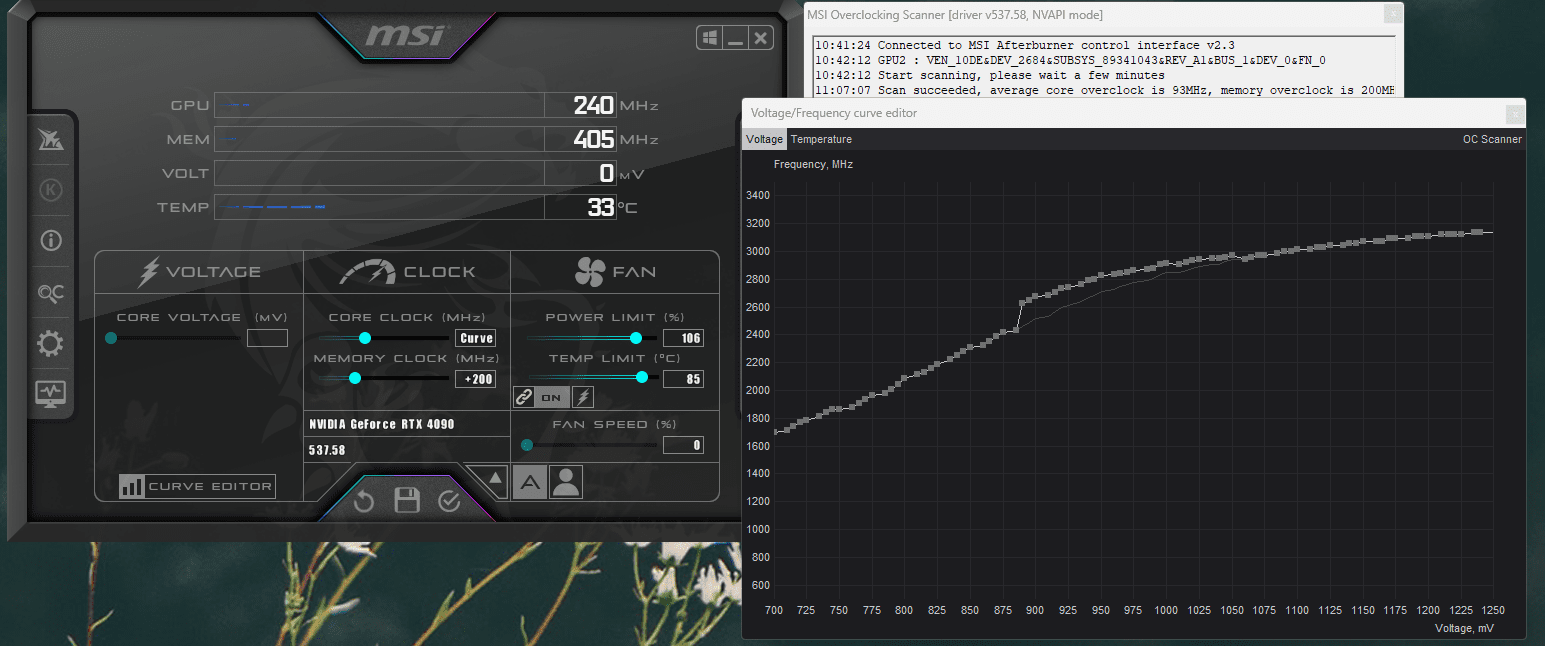Reset settings with the circular arrow icon
The height and width of the screenshot is (646, 1545).
364,501
